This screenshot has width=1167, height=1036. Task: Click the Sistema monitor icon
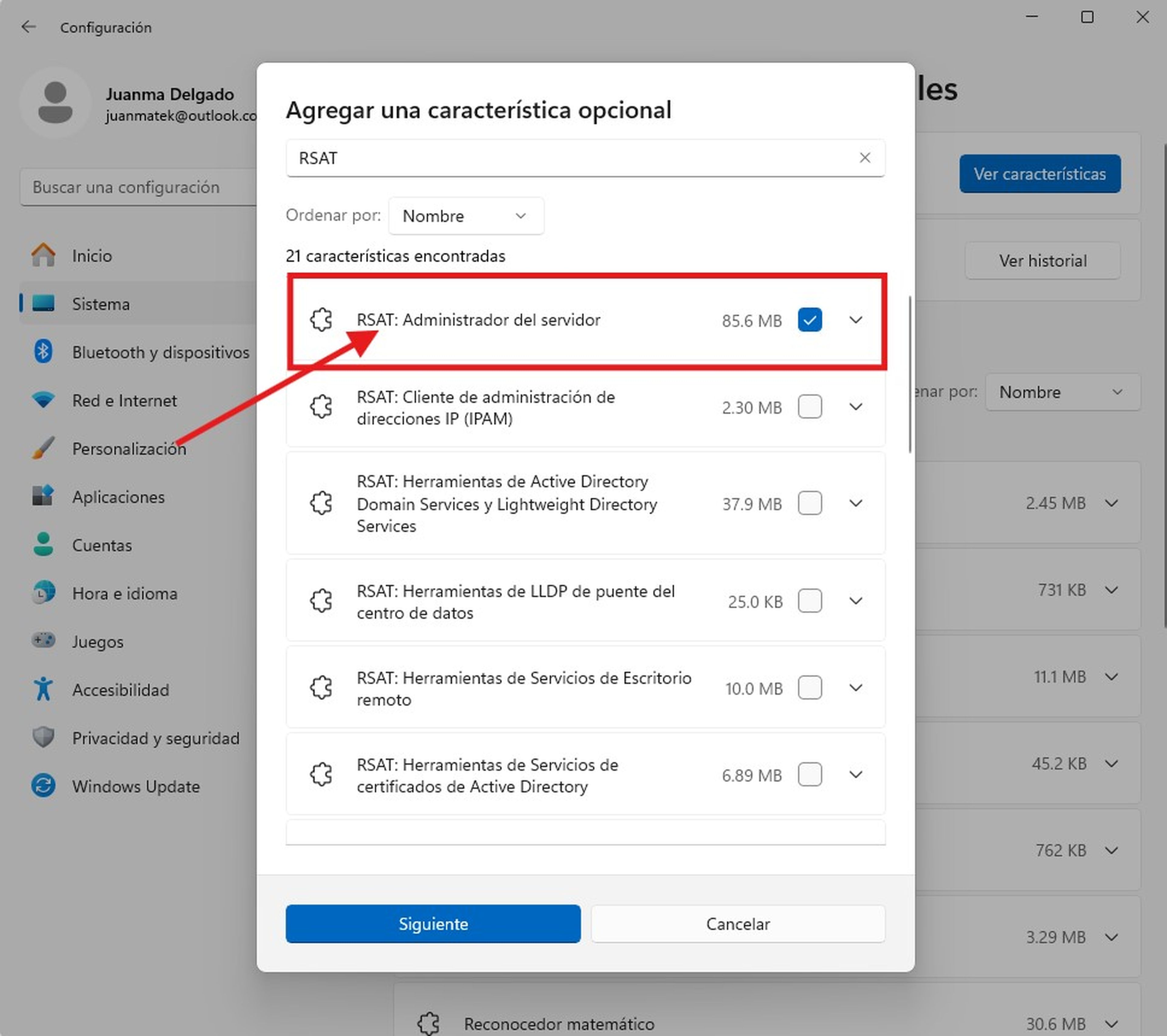point(43,303)
